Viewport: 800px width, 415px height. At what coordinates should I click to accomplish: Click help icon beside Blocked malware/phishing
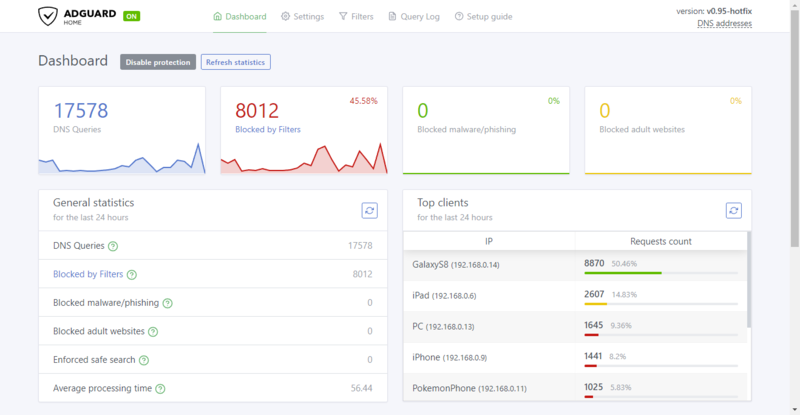[x=167, y=303]
